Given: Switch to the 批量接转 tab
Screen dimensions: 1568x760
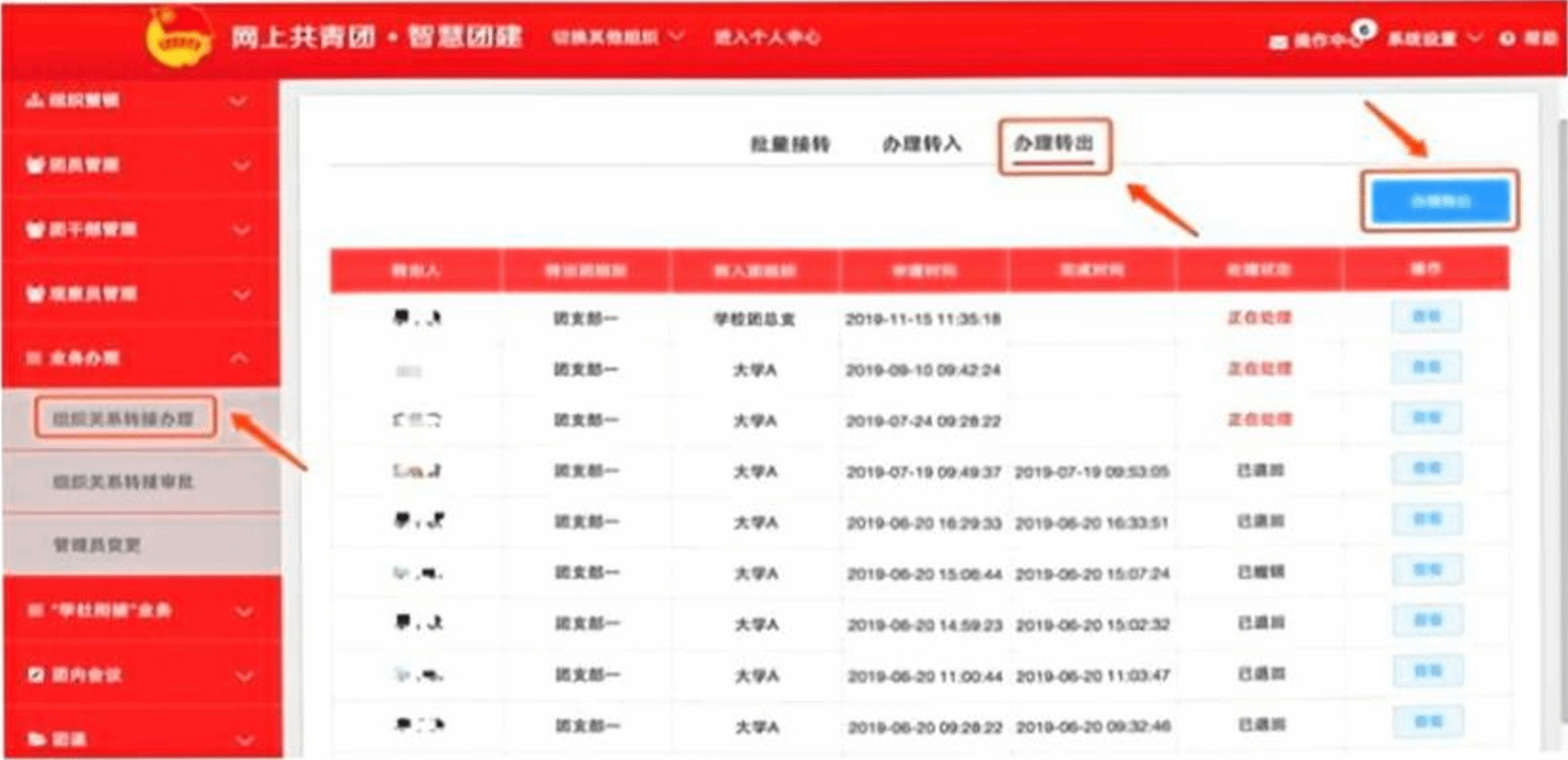Looking at the screenshot, I should pyautogui.click(x=790, y=144).
